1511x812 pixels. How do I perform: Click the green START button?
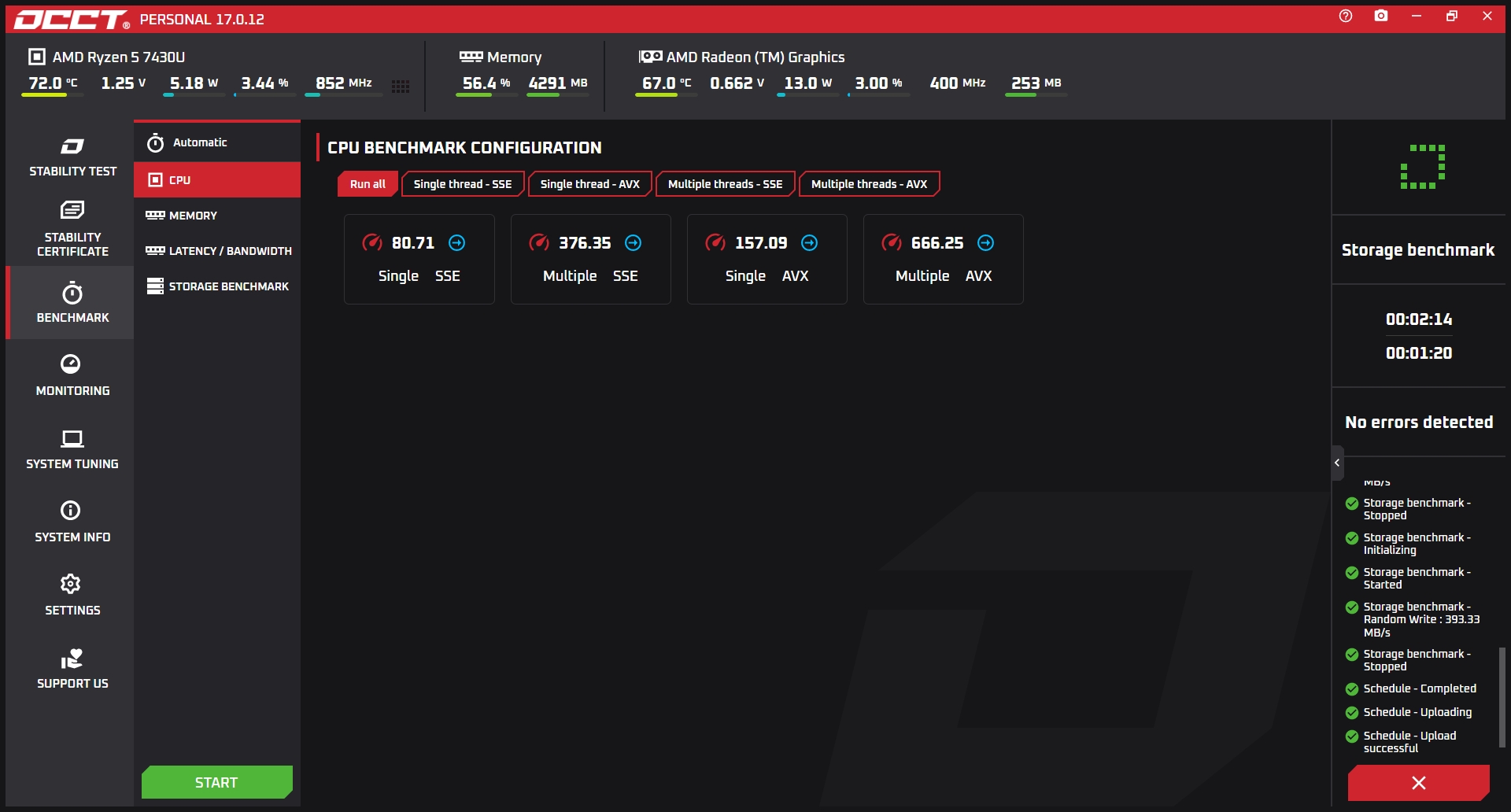coord(217,782)
